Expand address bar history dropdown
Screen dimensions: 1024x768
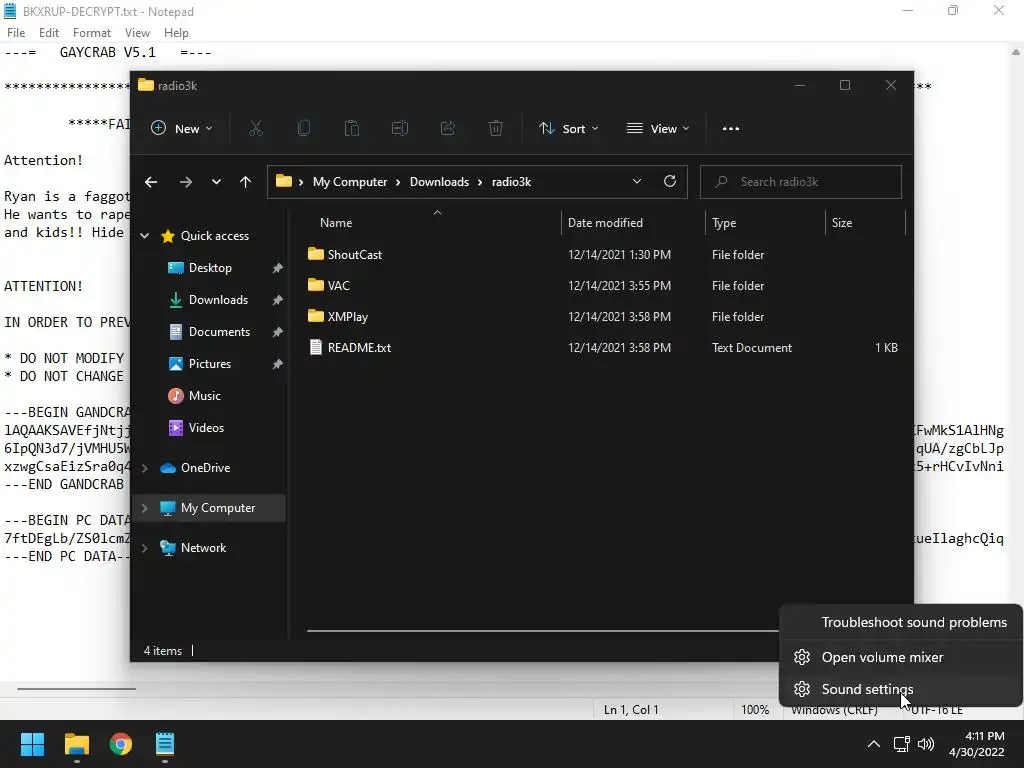[x=637, y=182]
